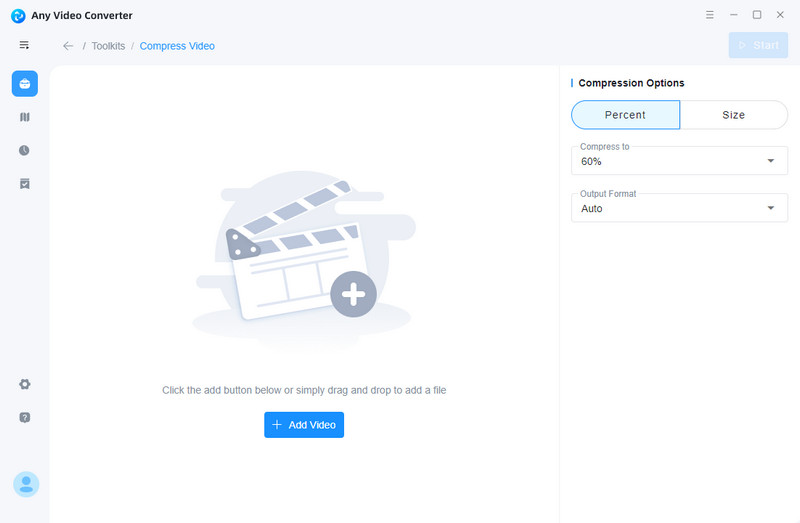Image resolution: width=800 pixels, height=523 pixels.
Task: Close the Any Video Converter window
Action: 780,15
